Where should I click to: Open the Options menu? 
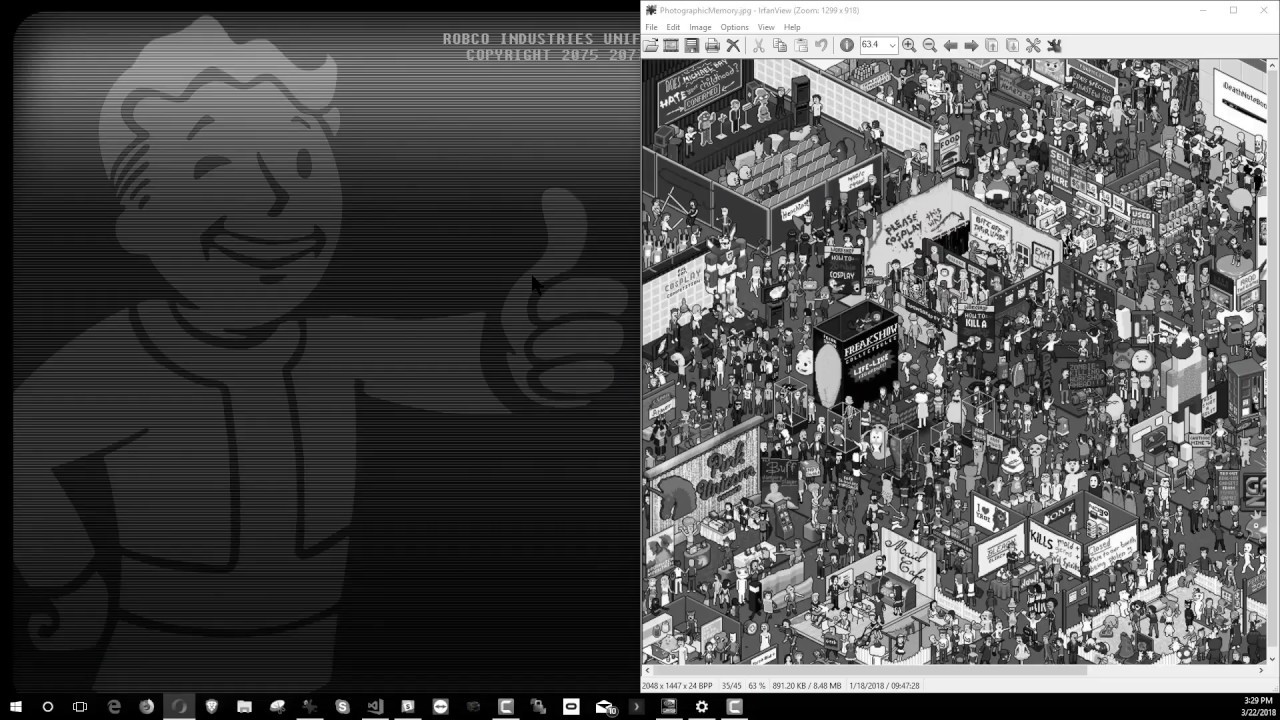[x=734, y=27]
